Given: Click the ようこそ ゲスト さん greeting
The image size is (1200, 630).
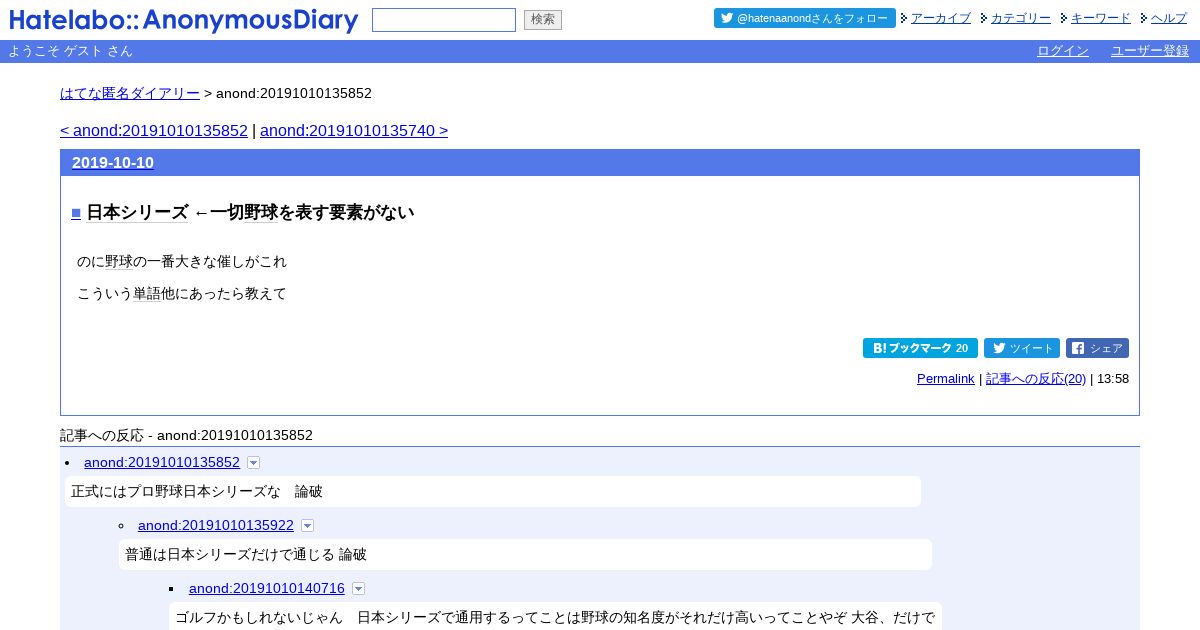Looking at the screenshot, I should (70, 51).
